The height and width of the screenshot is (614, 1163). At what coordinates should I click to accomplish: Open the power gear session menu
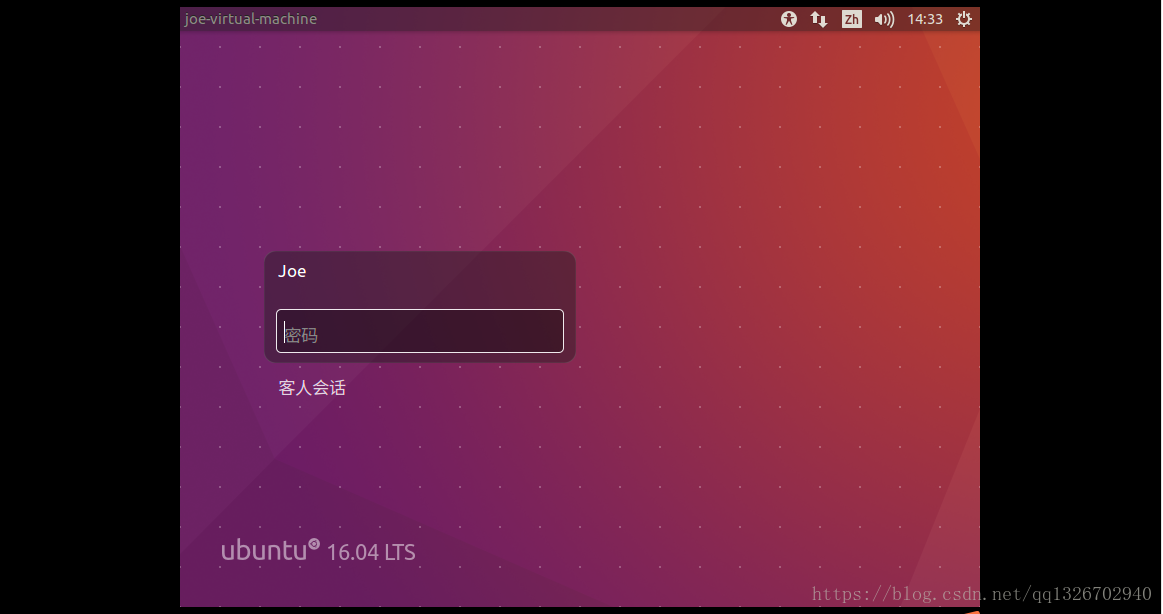pyautogui.click(x=964, y=19)
